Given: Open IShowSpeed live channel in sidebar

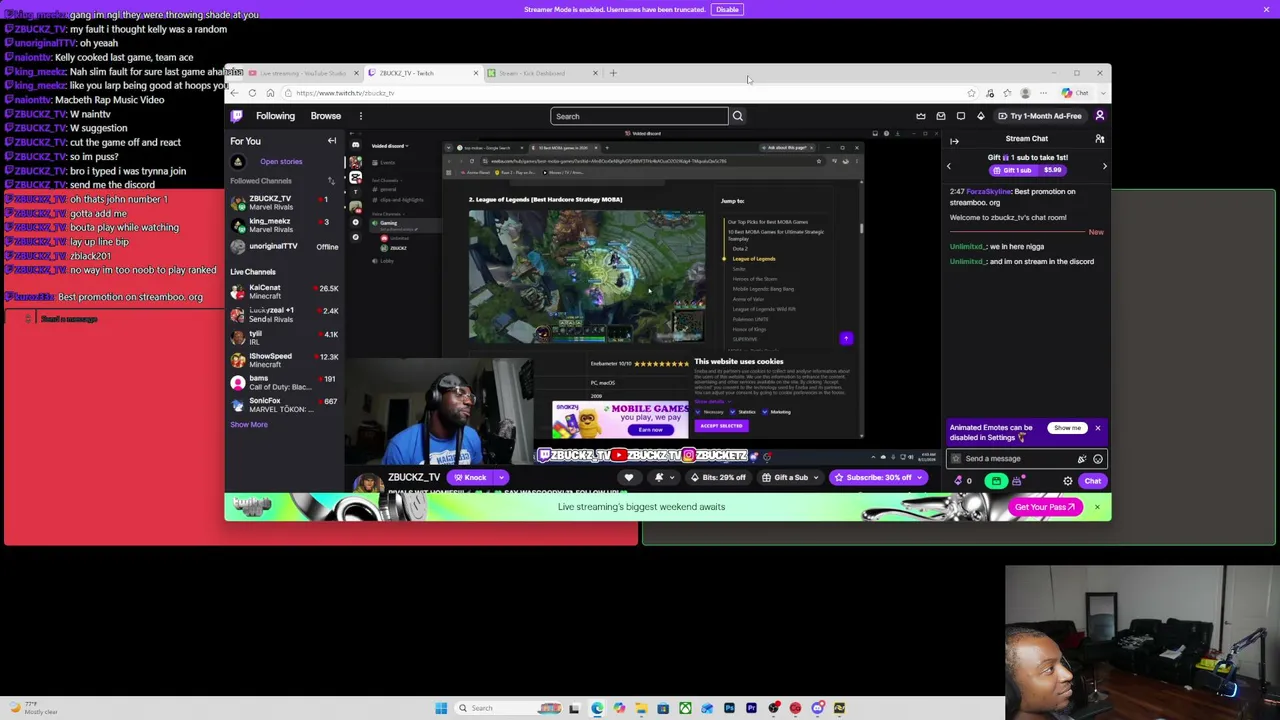Looking at the screenshot, I should (x=286, y=360).
